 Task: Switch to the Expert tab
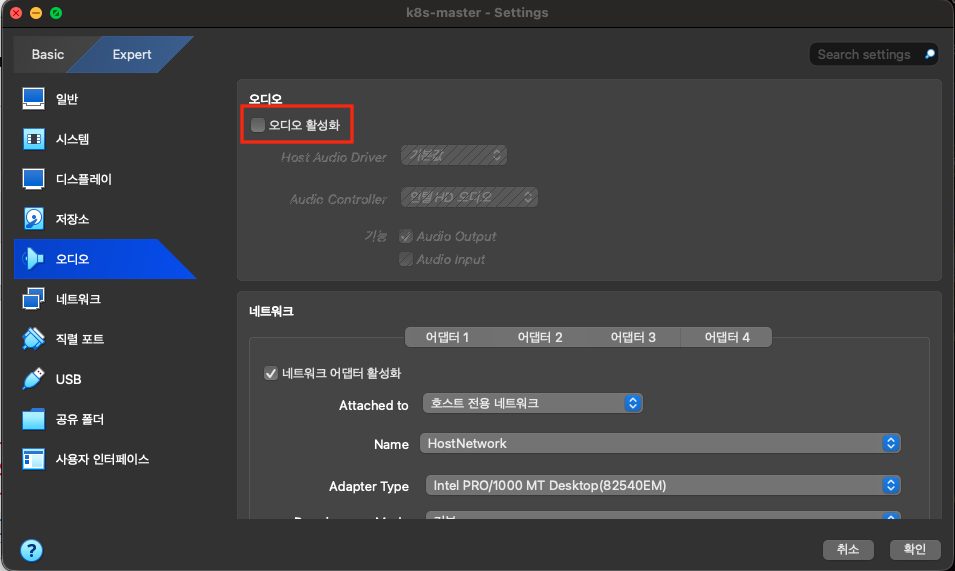click(x=132, y=54)
